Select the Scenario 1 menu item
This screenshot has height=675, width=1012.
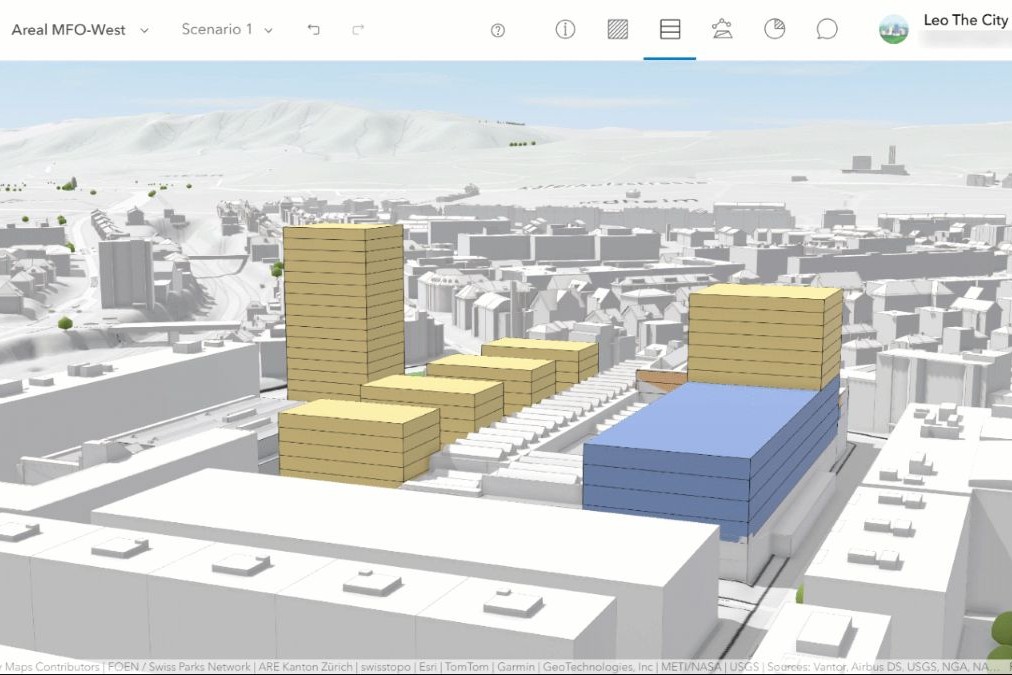[x=216, y=30]
